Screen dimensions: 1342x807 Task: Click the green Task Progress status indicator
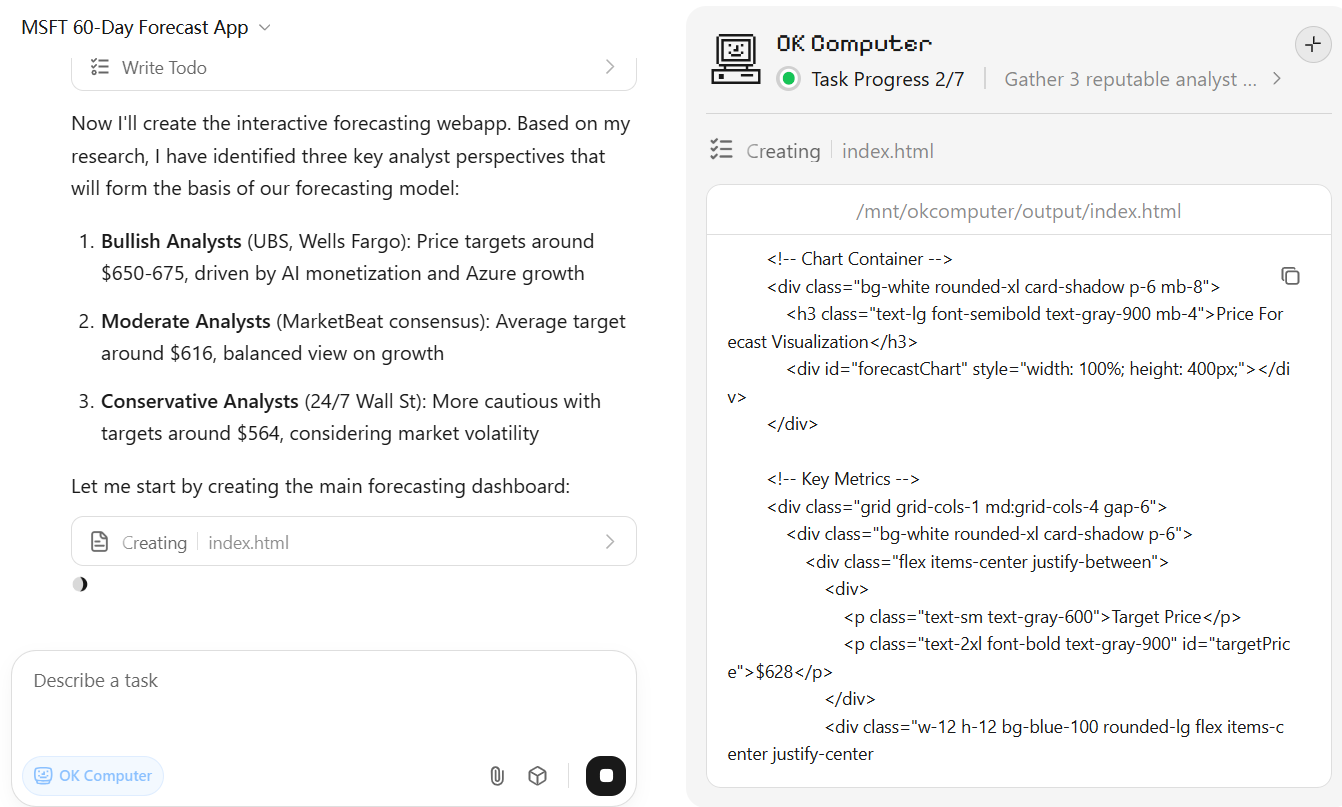click(x=789, y=79)
